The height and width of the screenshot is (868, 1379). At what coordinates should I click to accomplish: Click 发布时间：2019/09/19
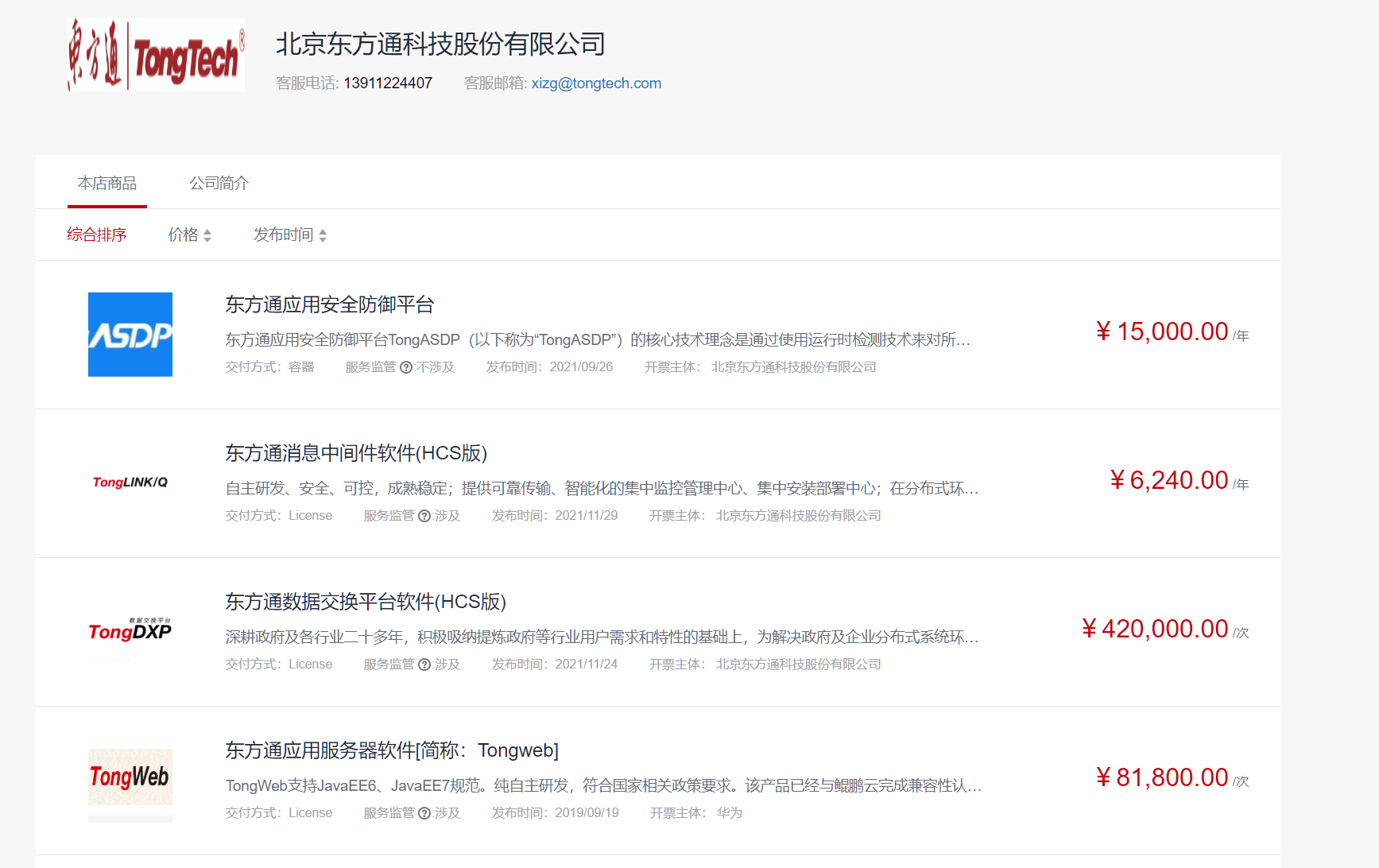555,813
